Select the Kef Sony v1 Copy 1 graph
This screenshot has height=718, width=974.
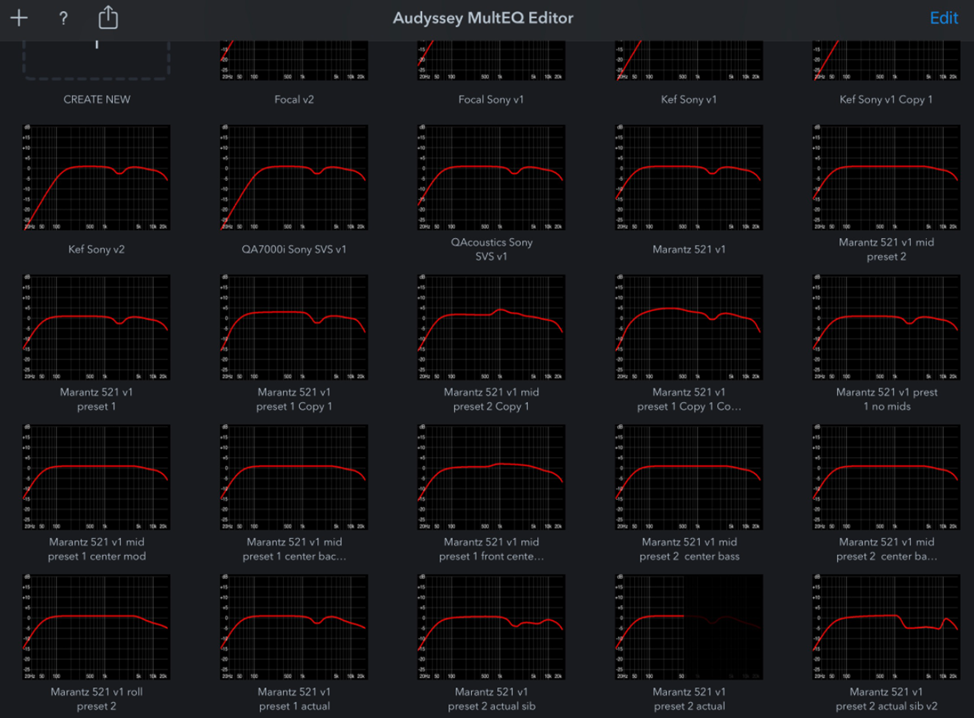[x=888, y=62]
